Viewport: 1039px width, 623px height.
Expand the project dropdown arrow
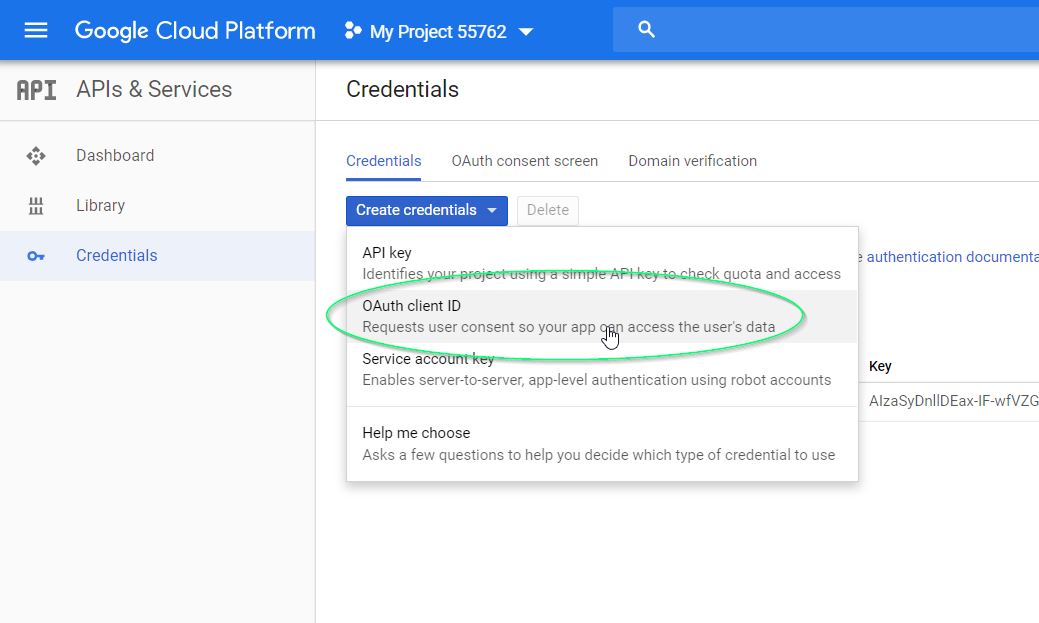(x=526, y=32)
